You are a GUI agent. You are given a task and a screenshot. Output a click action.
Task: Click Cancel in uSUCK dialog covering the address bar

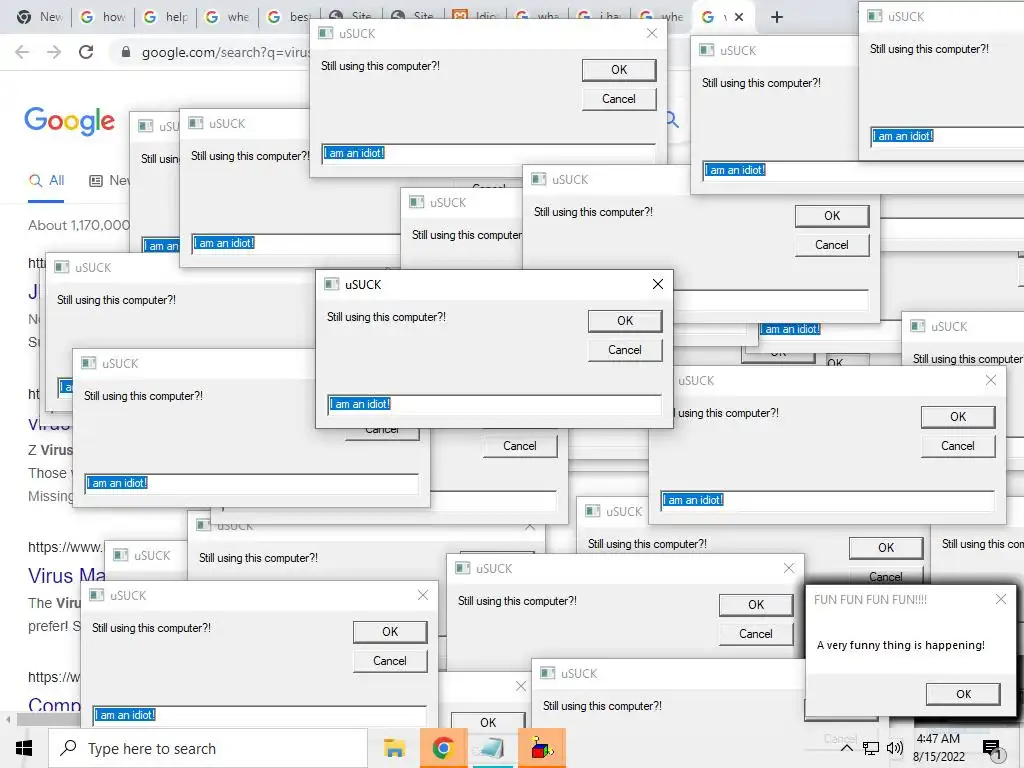click(619, 99)
